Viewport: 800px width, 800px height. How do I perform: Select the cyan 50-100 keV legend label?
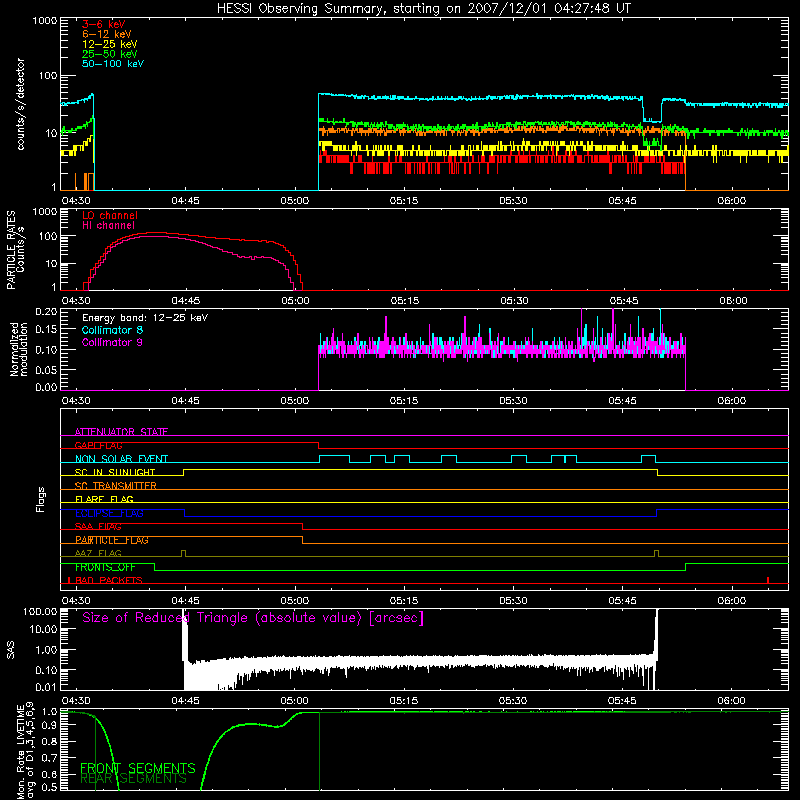click(113, 64)
